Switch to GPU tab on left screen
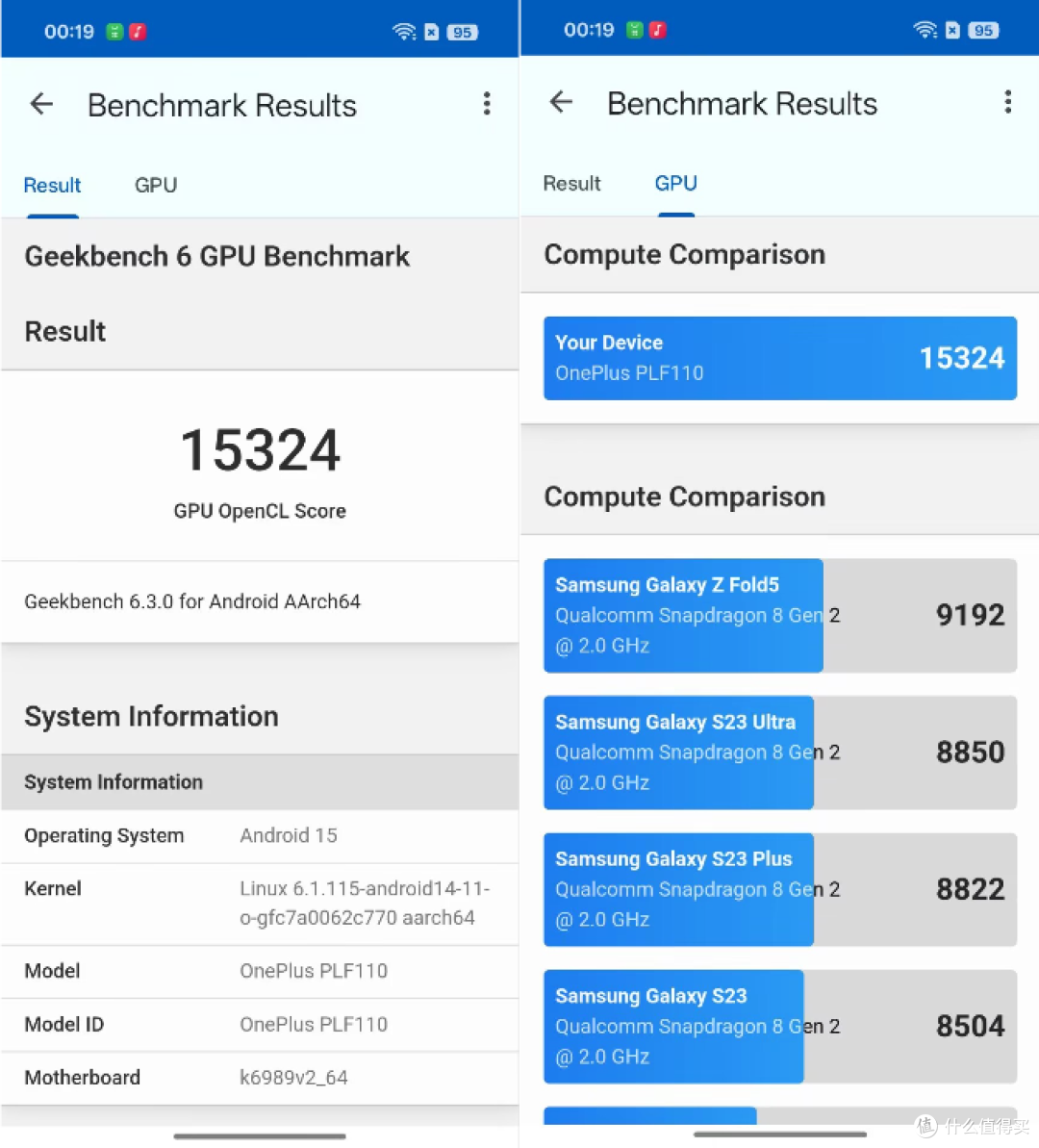Image resolution: width=1039 pixels, height=1148 pixels. click(x=156, y=185)
